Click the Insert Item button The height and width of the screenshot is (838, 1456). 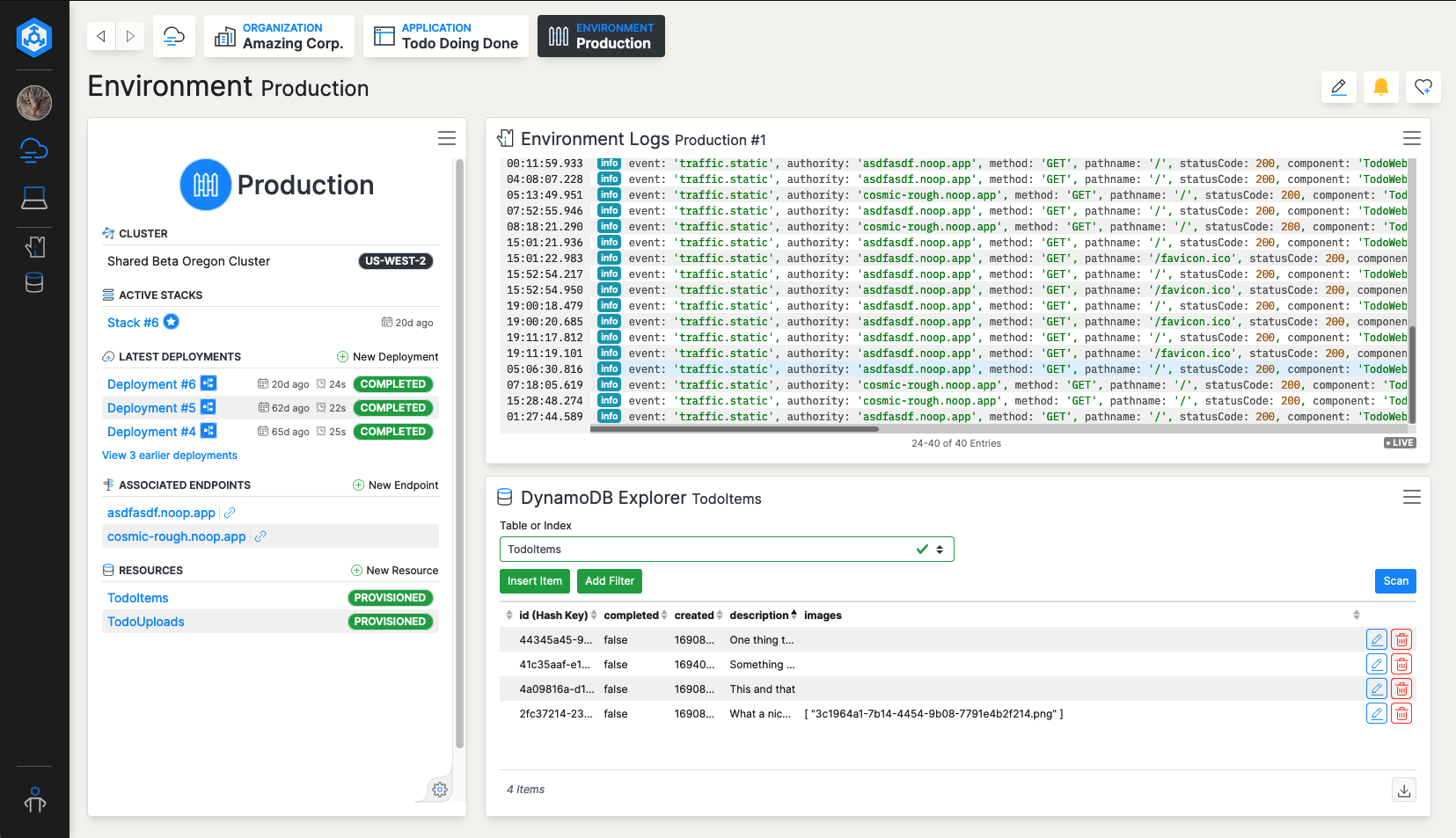(534, 581)
